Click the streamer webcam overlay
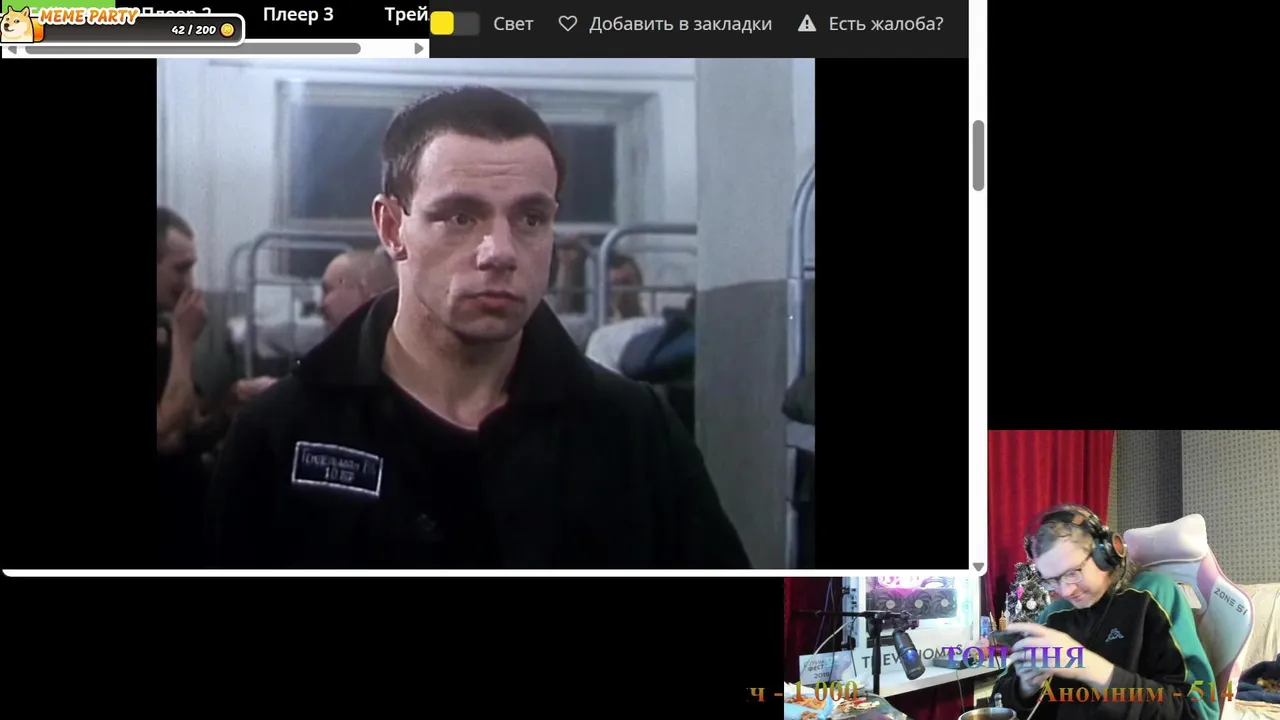Viewport: 1280px width, 720px height. (1133, 575)
